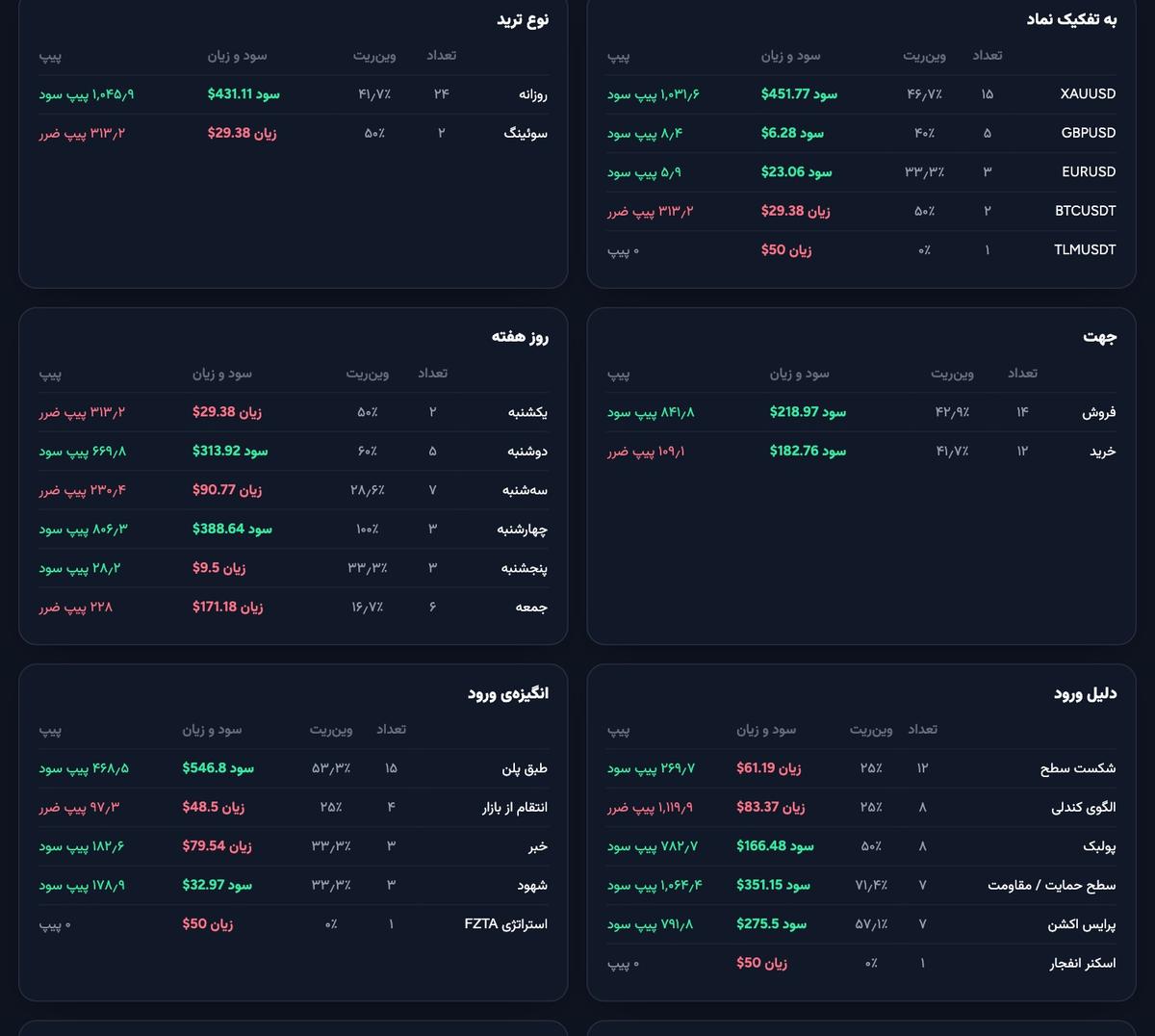
Task: Click the 'اسکنر انفجار' entry reason label
Action: (x=1083, y=963)
